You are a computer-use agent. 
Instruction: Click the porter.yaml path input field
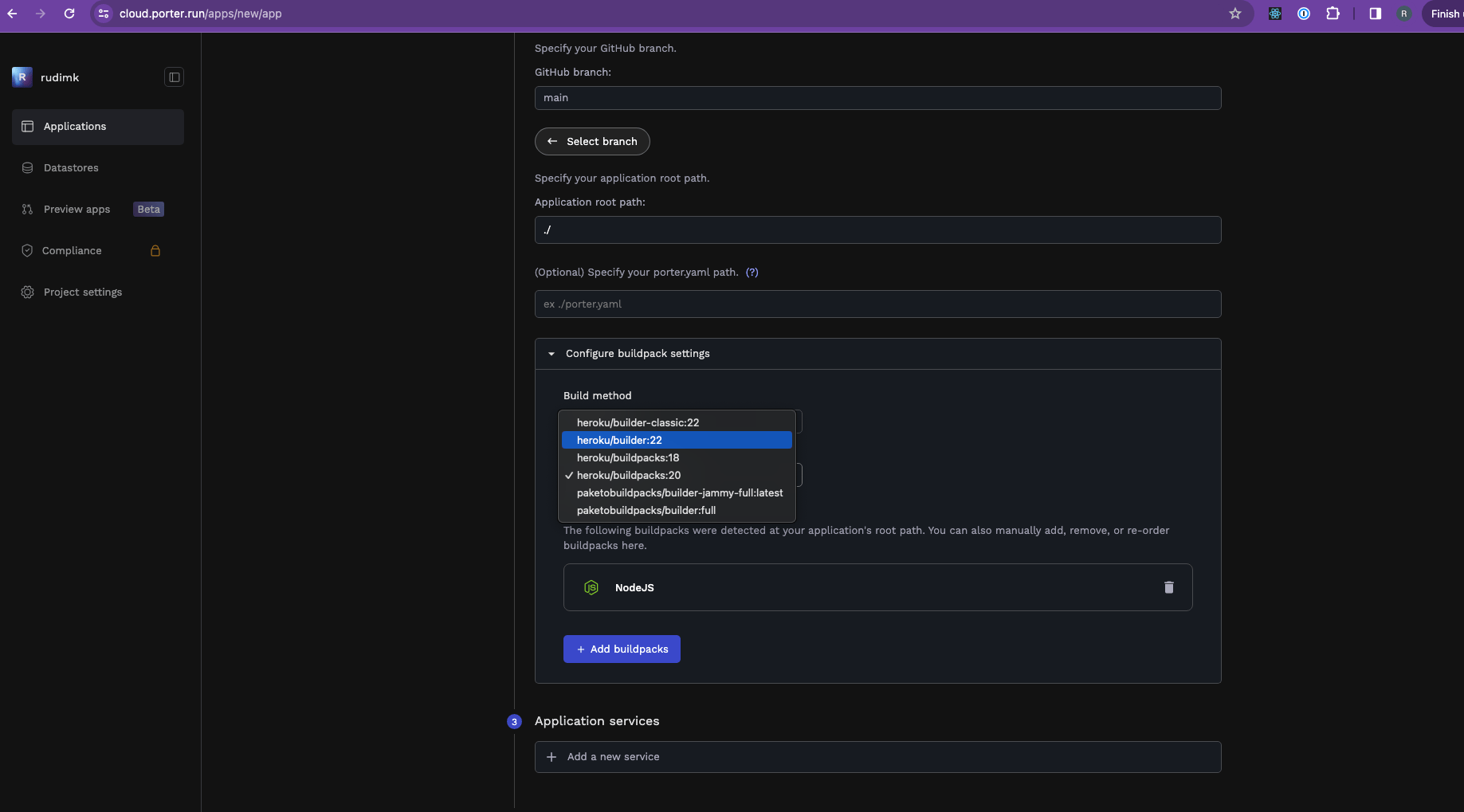877,304
